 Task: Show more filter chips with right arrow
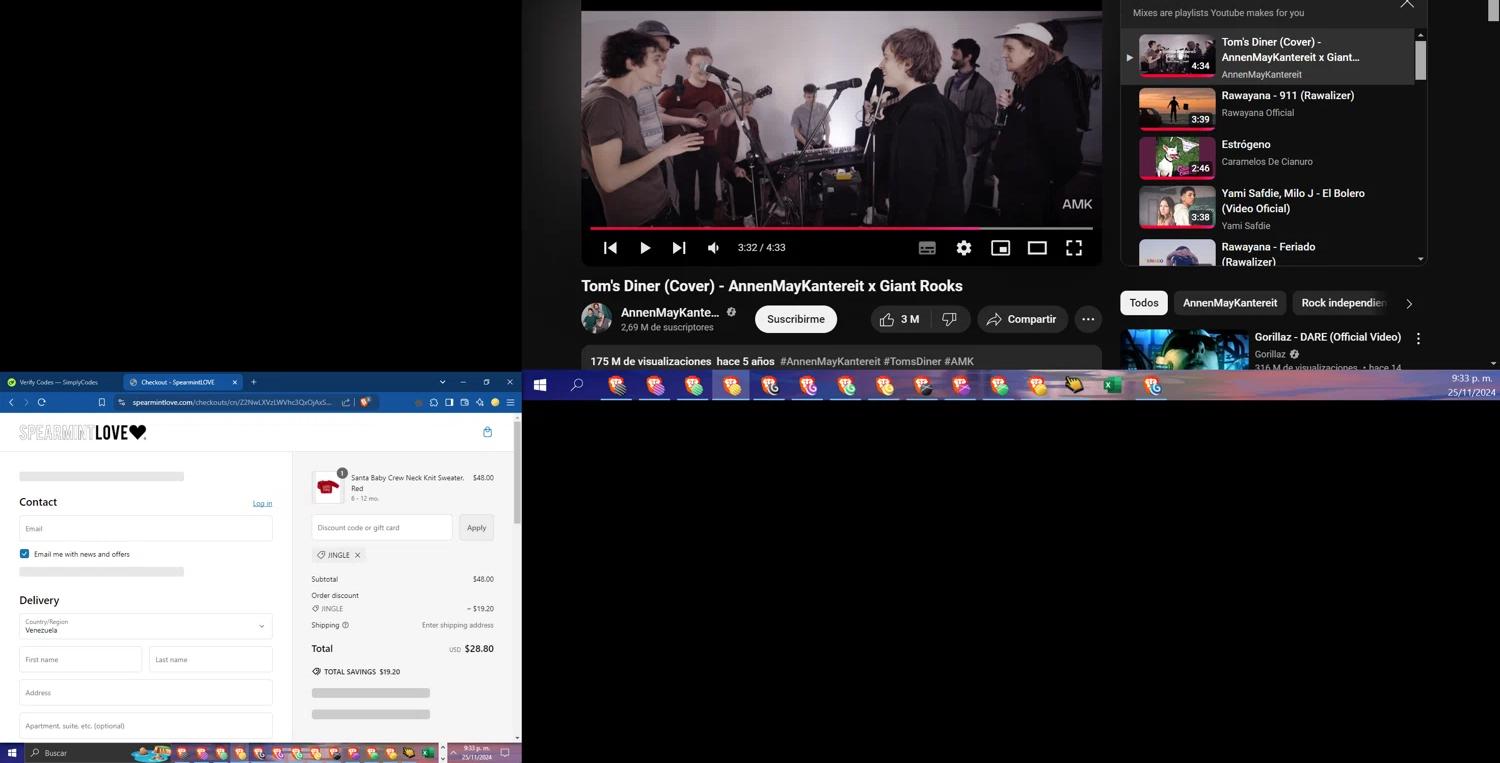[x=1409, y=303]
